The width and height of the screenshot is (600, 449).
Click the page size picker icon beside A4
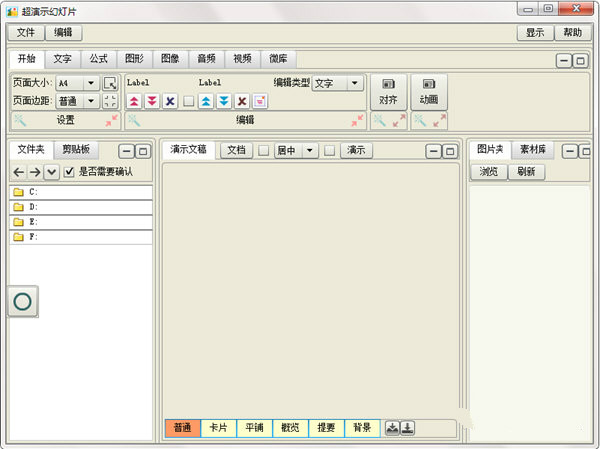coord(110,84)
